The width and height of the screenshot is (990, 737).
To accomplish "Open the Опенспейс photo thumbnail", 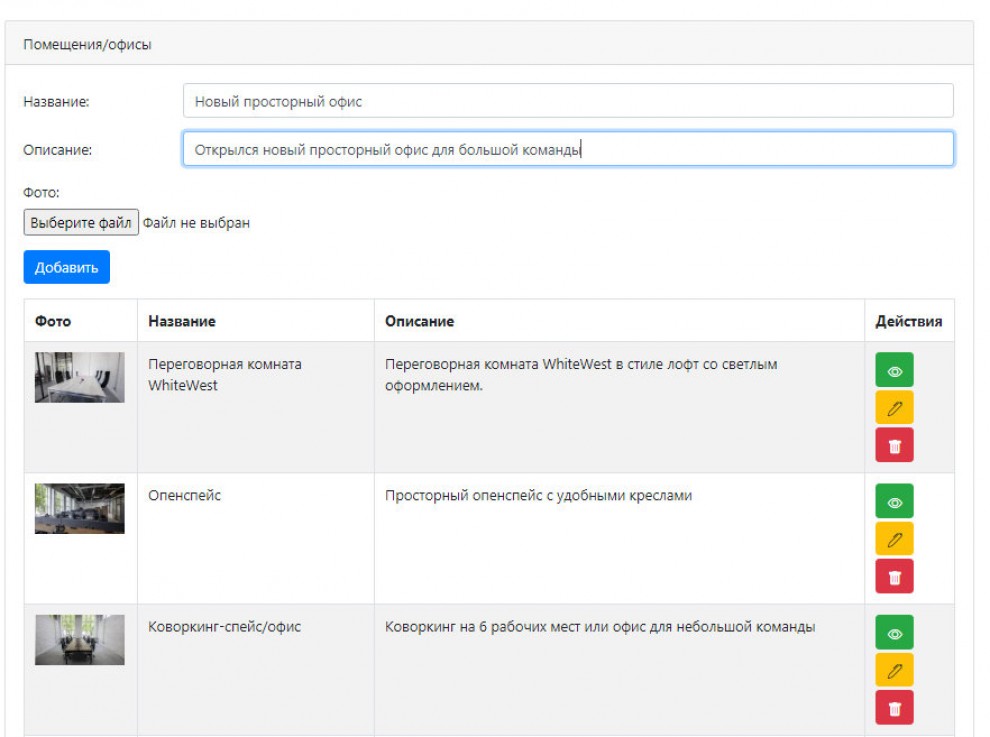I will pos(80,508).
